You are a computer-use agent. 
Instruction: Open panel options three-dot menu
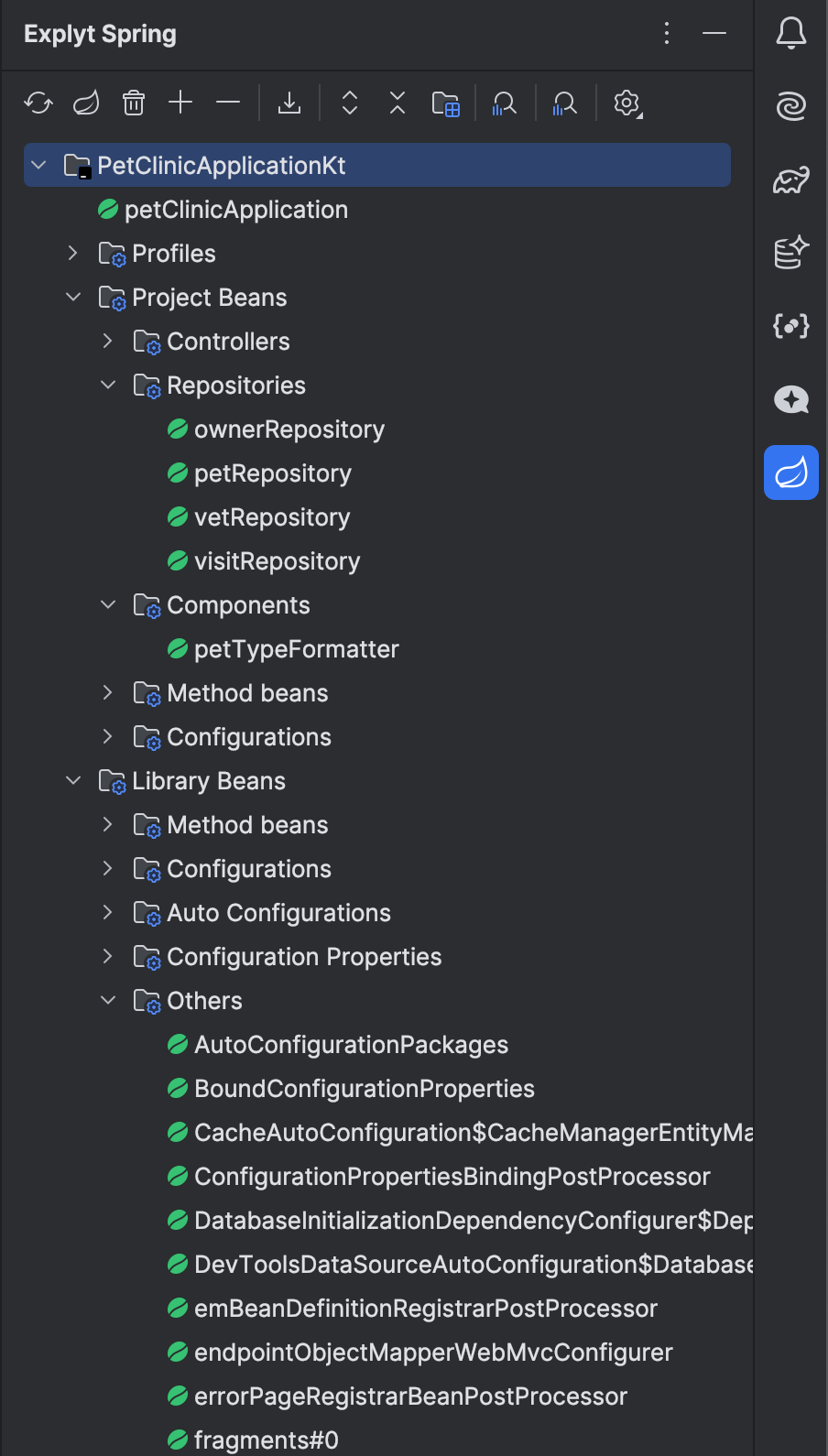coord(667,34)
